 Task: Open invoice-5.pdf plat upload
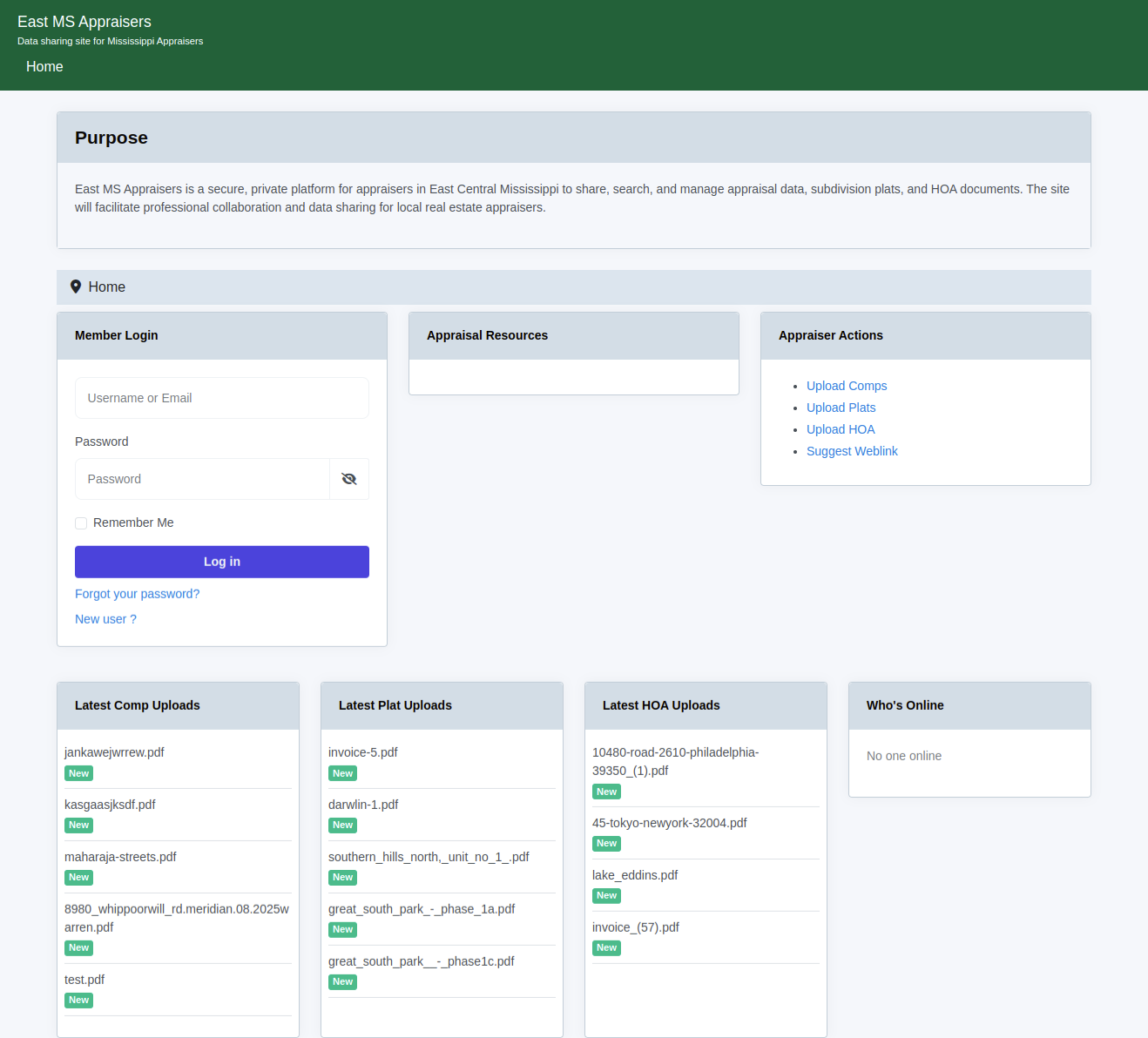click(362, 752)
